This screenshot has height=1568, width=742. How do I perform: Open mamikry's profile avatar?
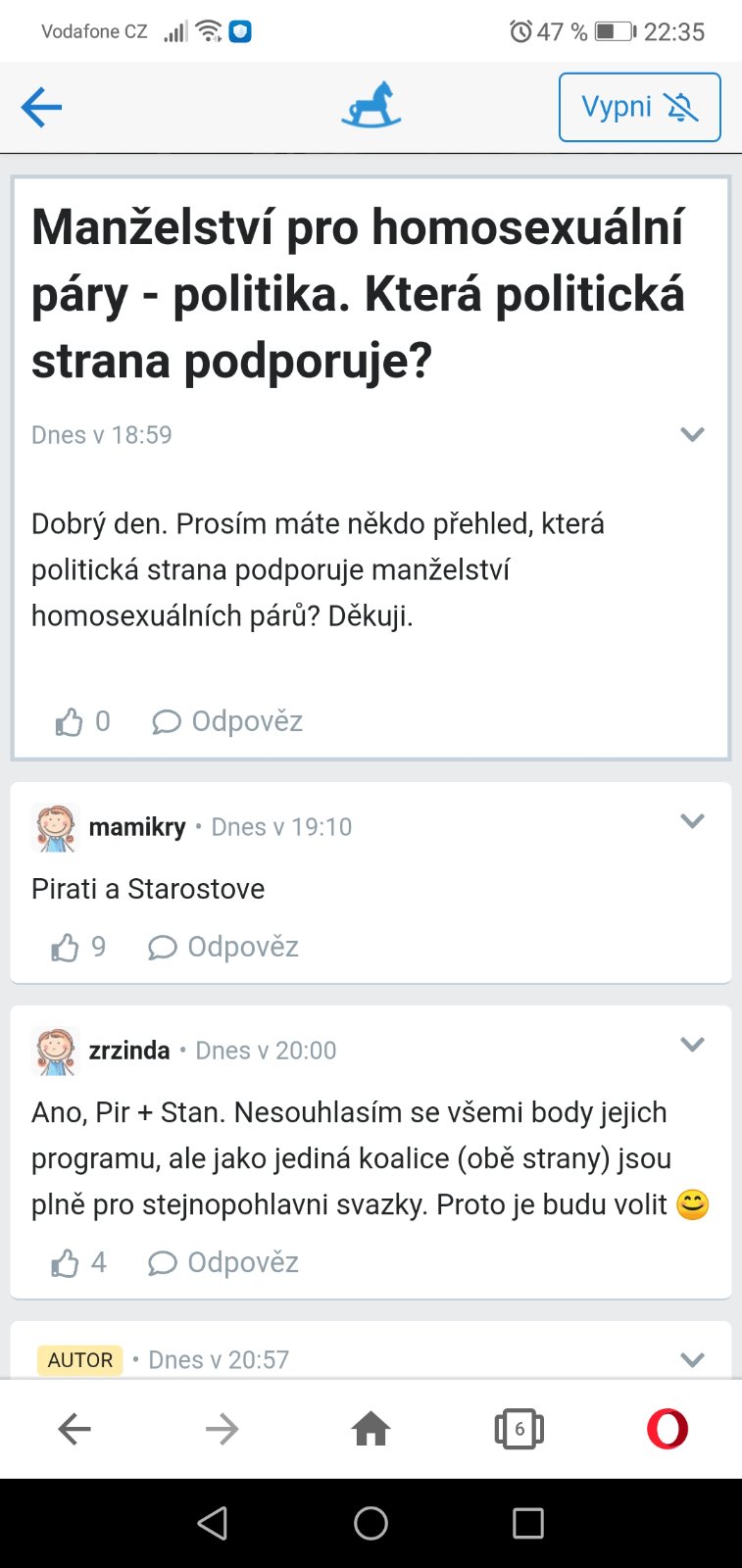[x=55, y=827]
